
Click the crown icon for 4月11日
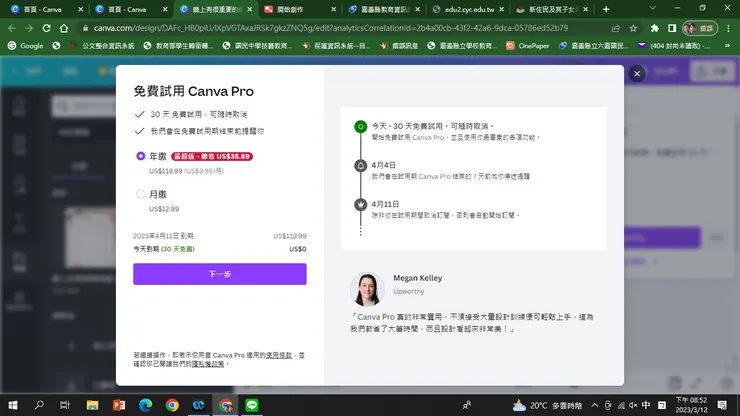[x=361, y=204]
